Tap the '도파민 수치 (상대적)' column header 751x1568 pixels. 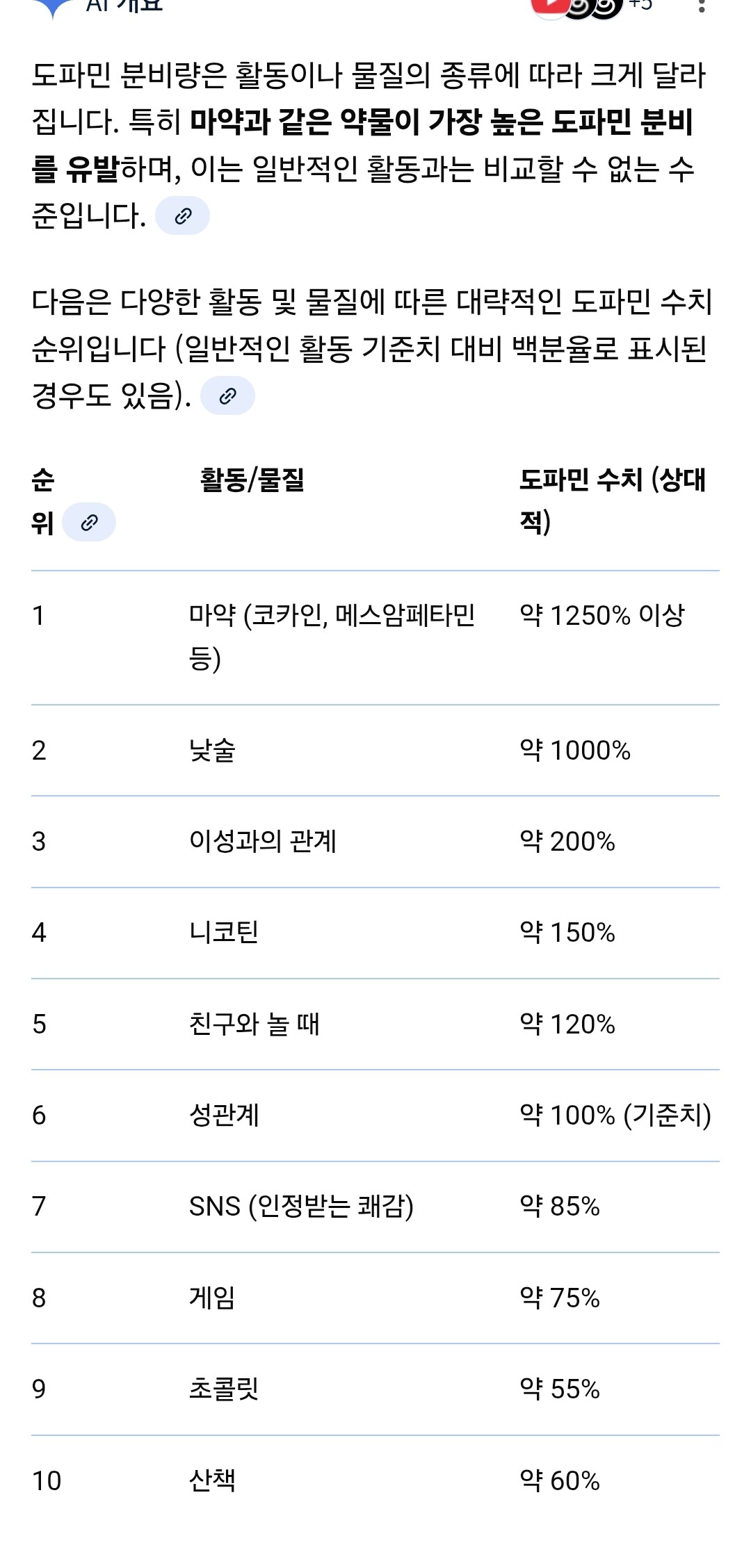click(612, 499)
